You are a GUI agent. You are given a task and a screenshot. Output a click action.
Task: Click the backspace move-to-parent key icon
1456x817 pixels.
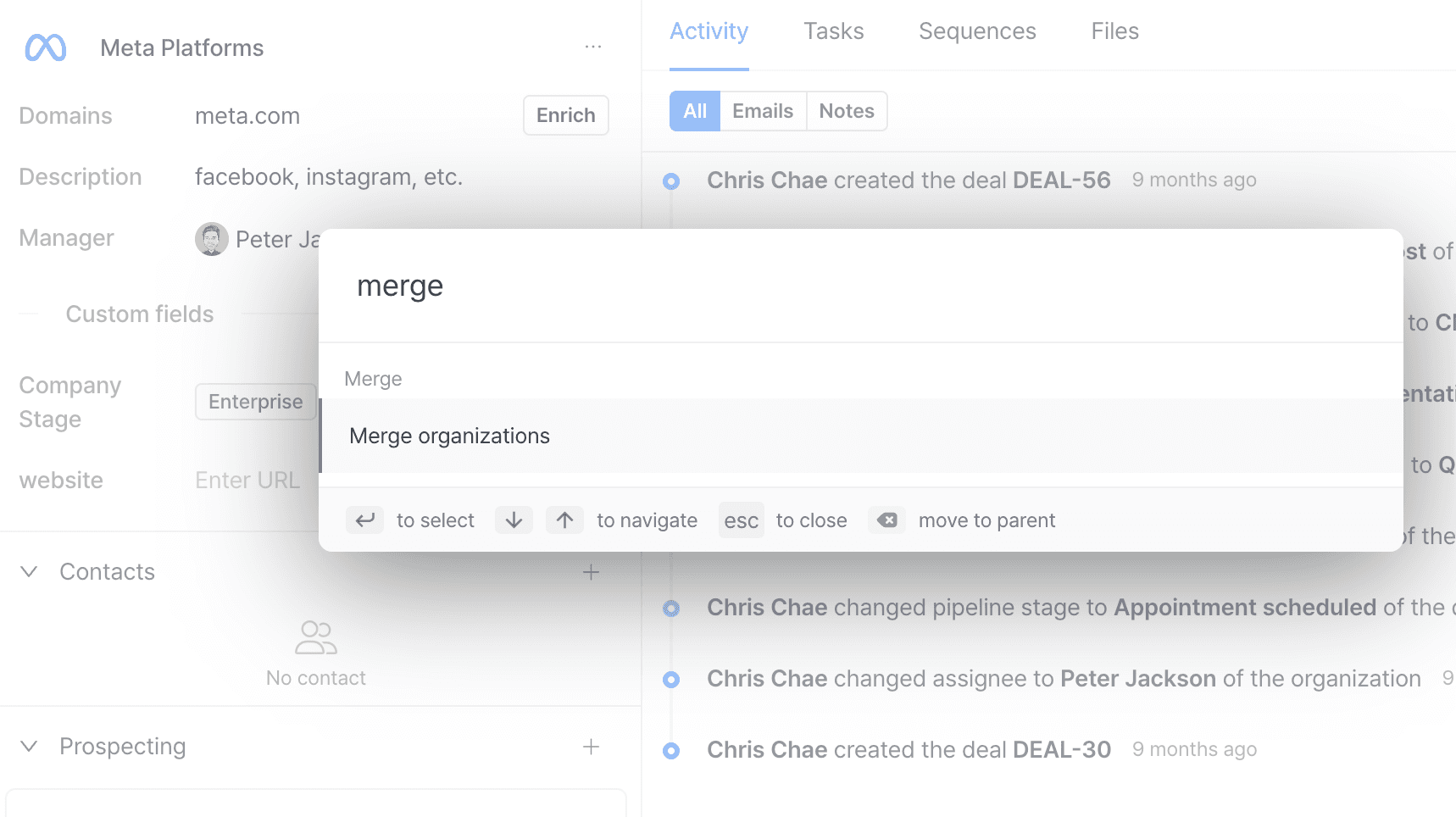point(886,520)
